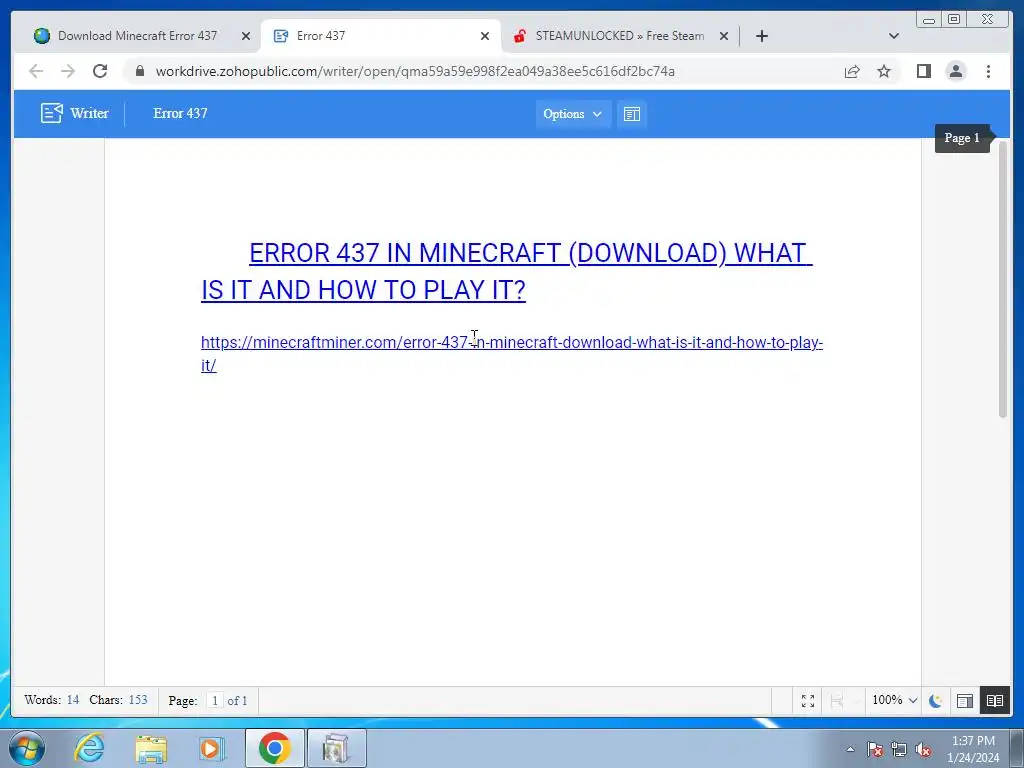Open the Zoho Writer logo icon
Image resolution: width=1024 pixels, height=768 pixels.
pos(52,113)
